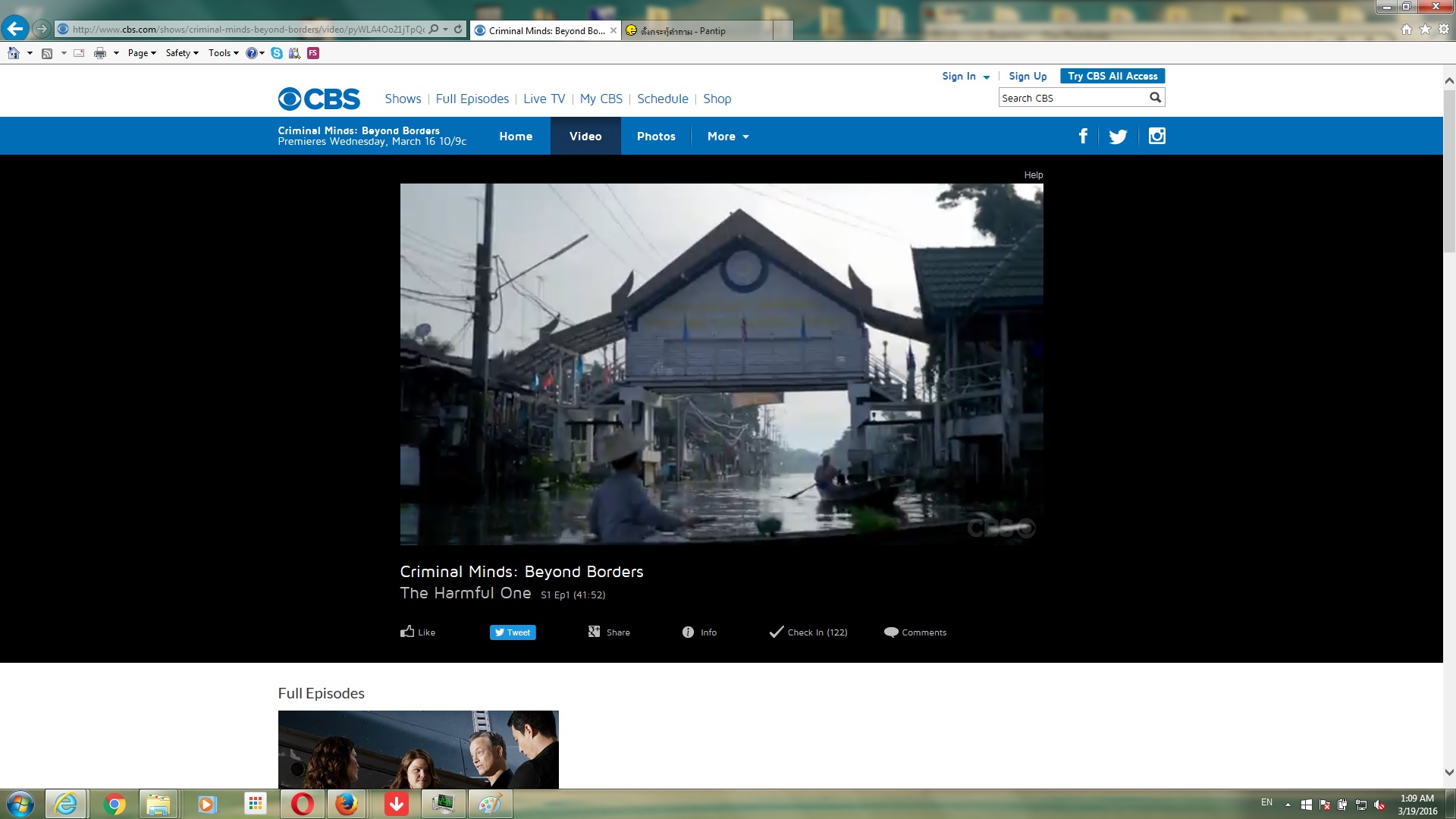The height and width of the screenshot is (819, 1456).
Task: Click the RSS feeds icon in command bar
Action: click(47, 53)
